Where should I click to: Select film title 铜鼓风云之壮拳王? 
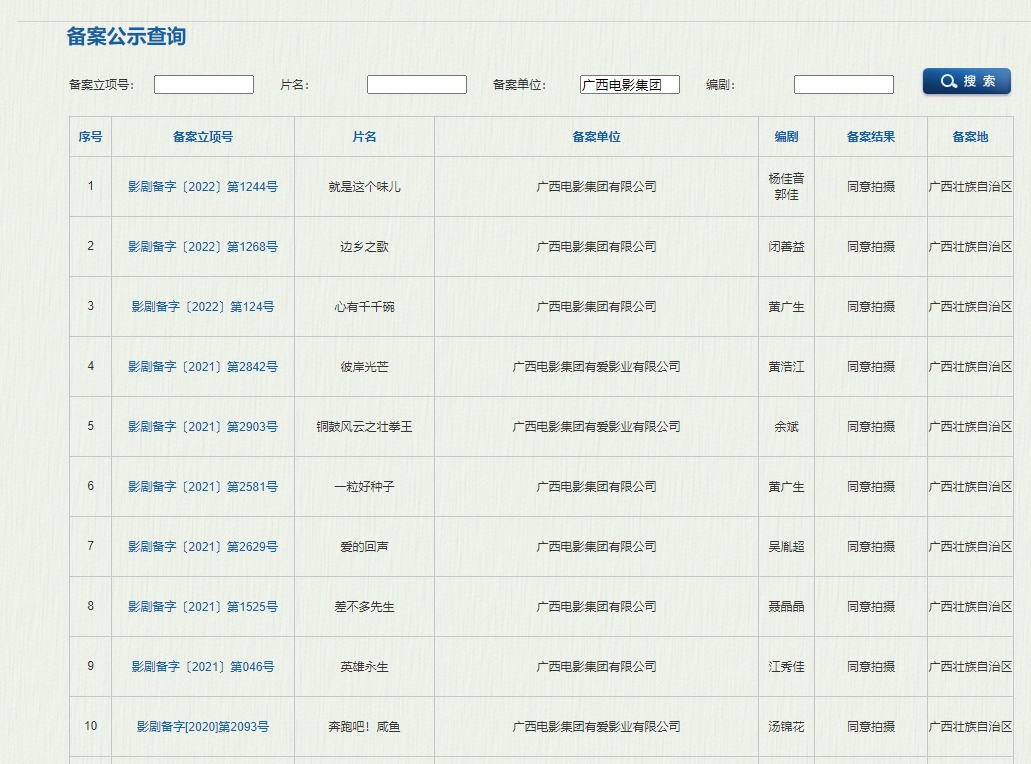[364, 427]
